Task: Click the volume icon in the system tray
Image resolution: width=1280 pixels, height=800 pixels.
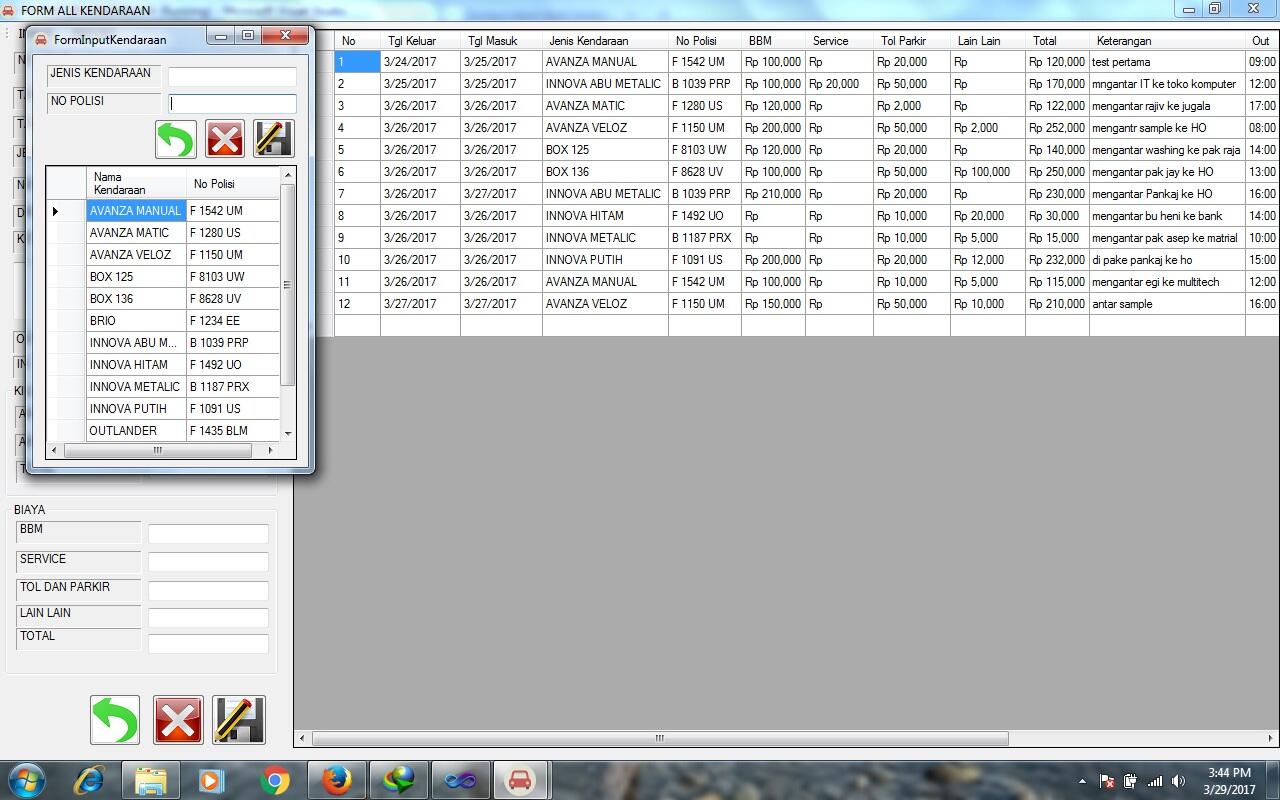Action: click(1178, 783)
